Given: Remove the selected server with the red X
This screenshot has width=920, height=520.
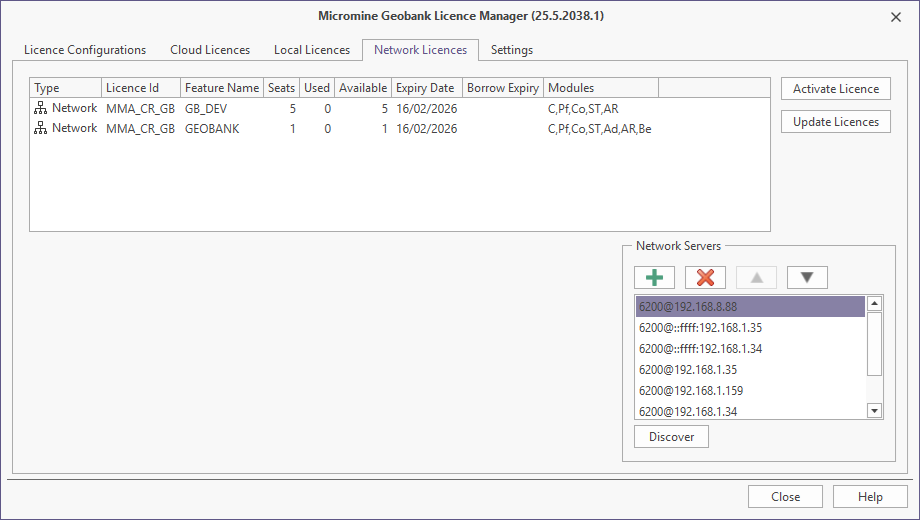Looking at the screenshot, I should tap(705, 278).
